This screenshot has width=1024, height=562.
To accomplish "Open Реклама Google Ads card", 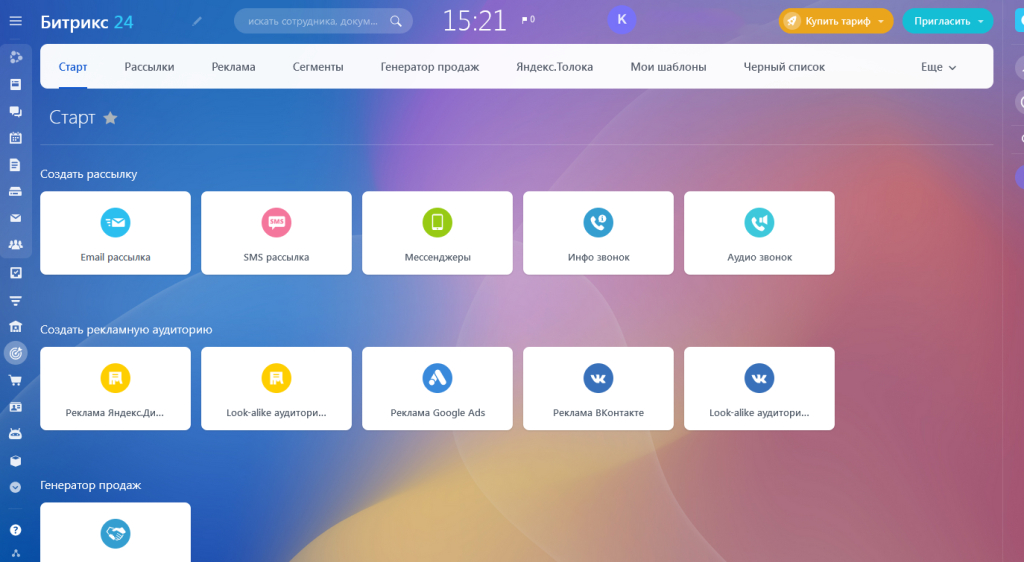I will pyautogui.click(x=438, y=388).
